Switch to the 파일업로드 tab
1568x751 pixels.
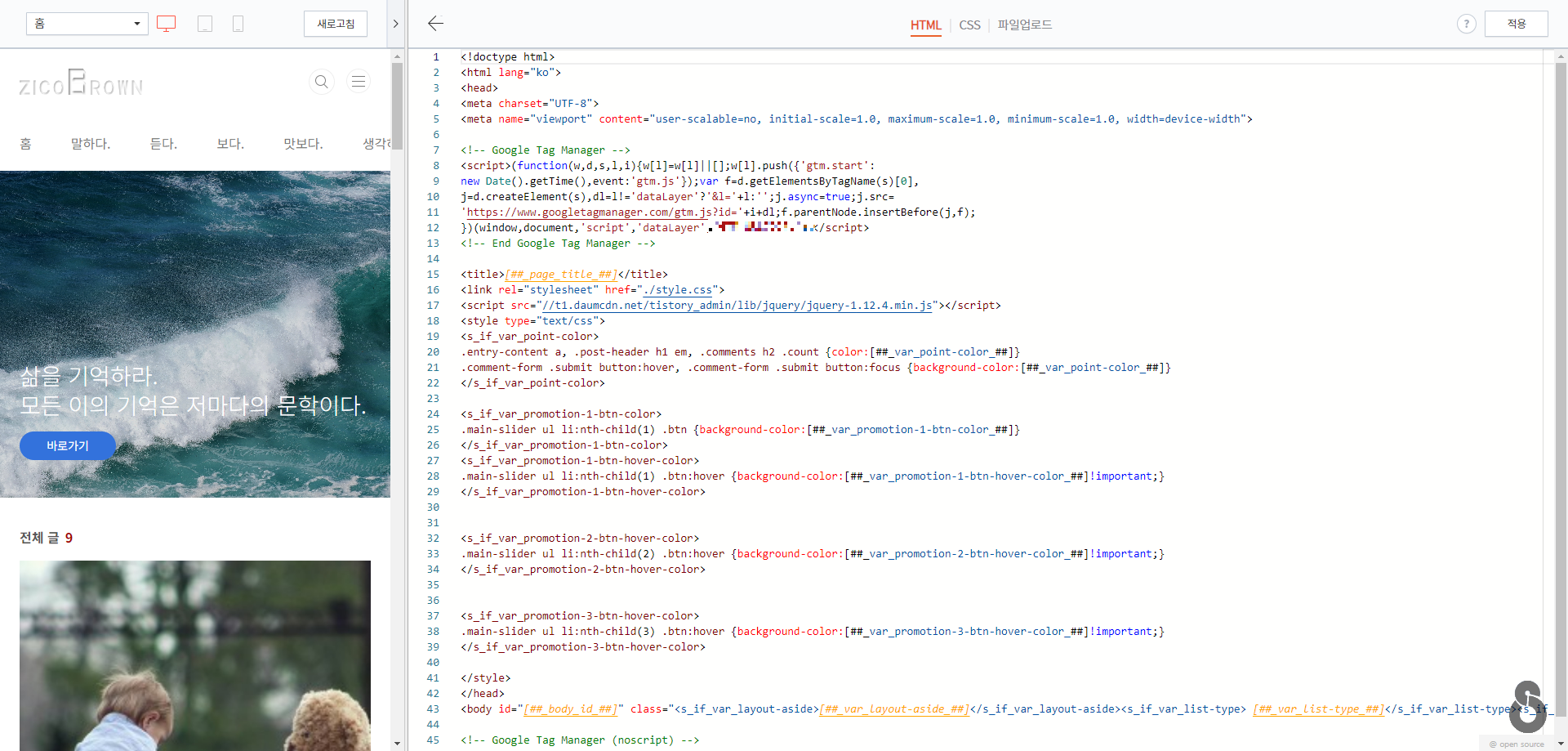click(1024, 25)
